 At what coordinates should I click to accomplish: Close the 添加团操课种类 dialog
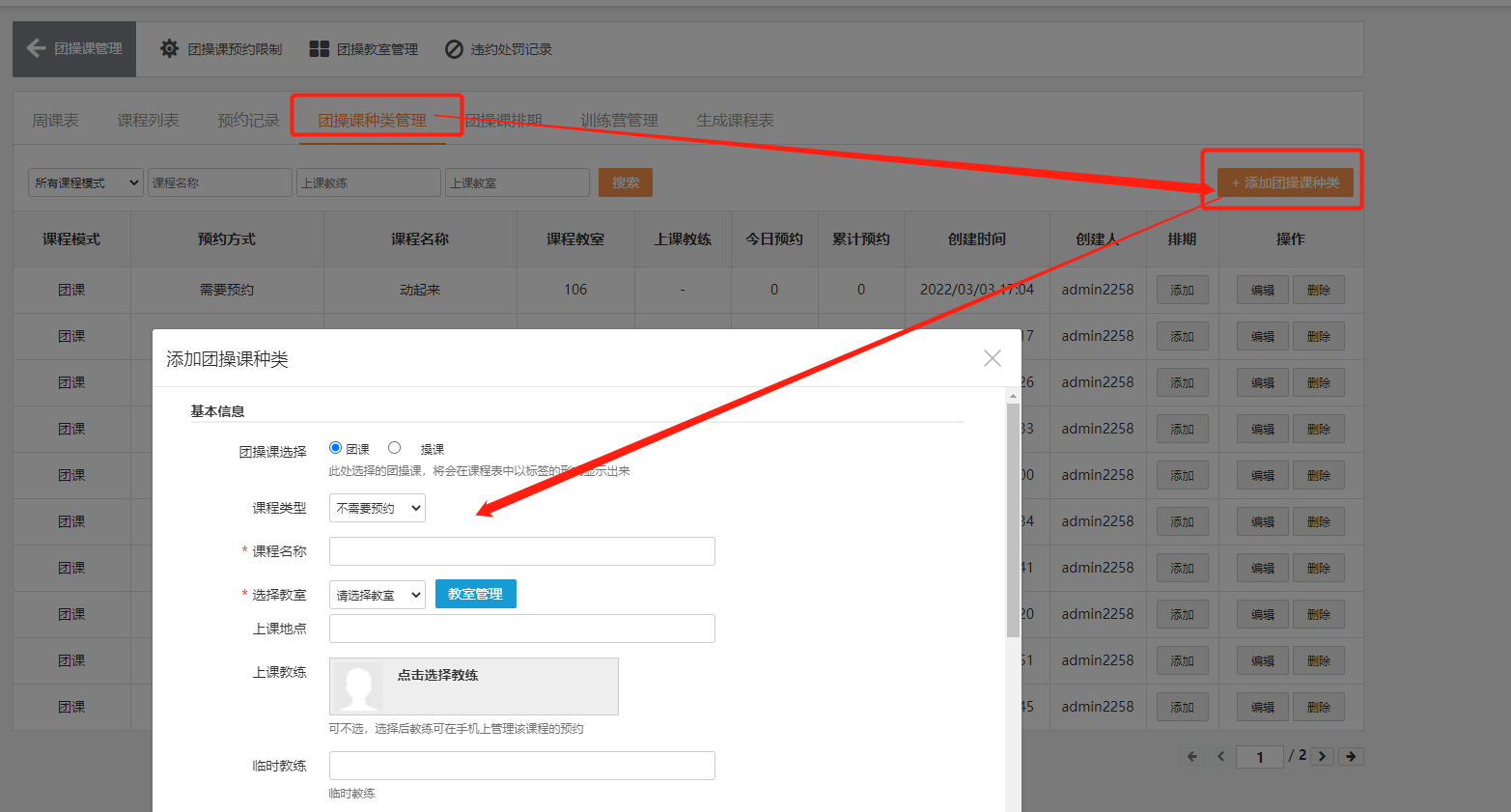(992, 358)
